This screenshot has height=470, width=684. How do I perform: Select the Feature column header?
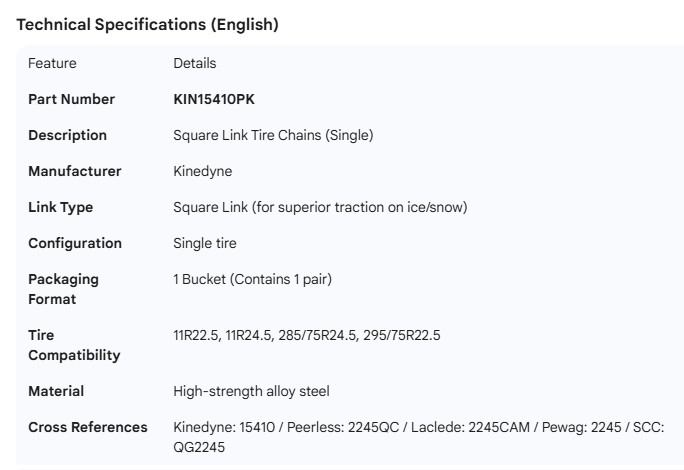52,63
